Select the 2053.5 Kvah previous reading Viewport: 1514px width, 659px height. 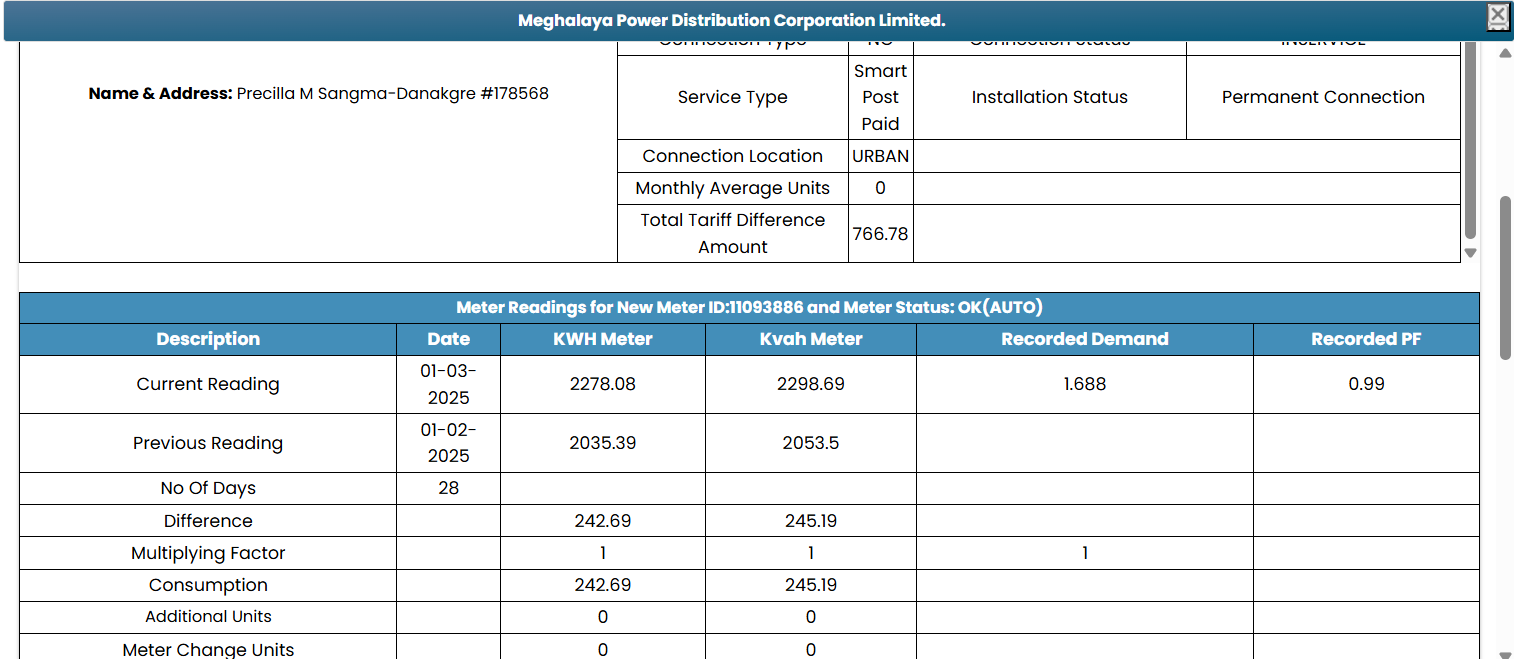tap(811, 443)
